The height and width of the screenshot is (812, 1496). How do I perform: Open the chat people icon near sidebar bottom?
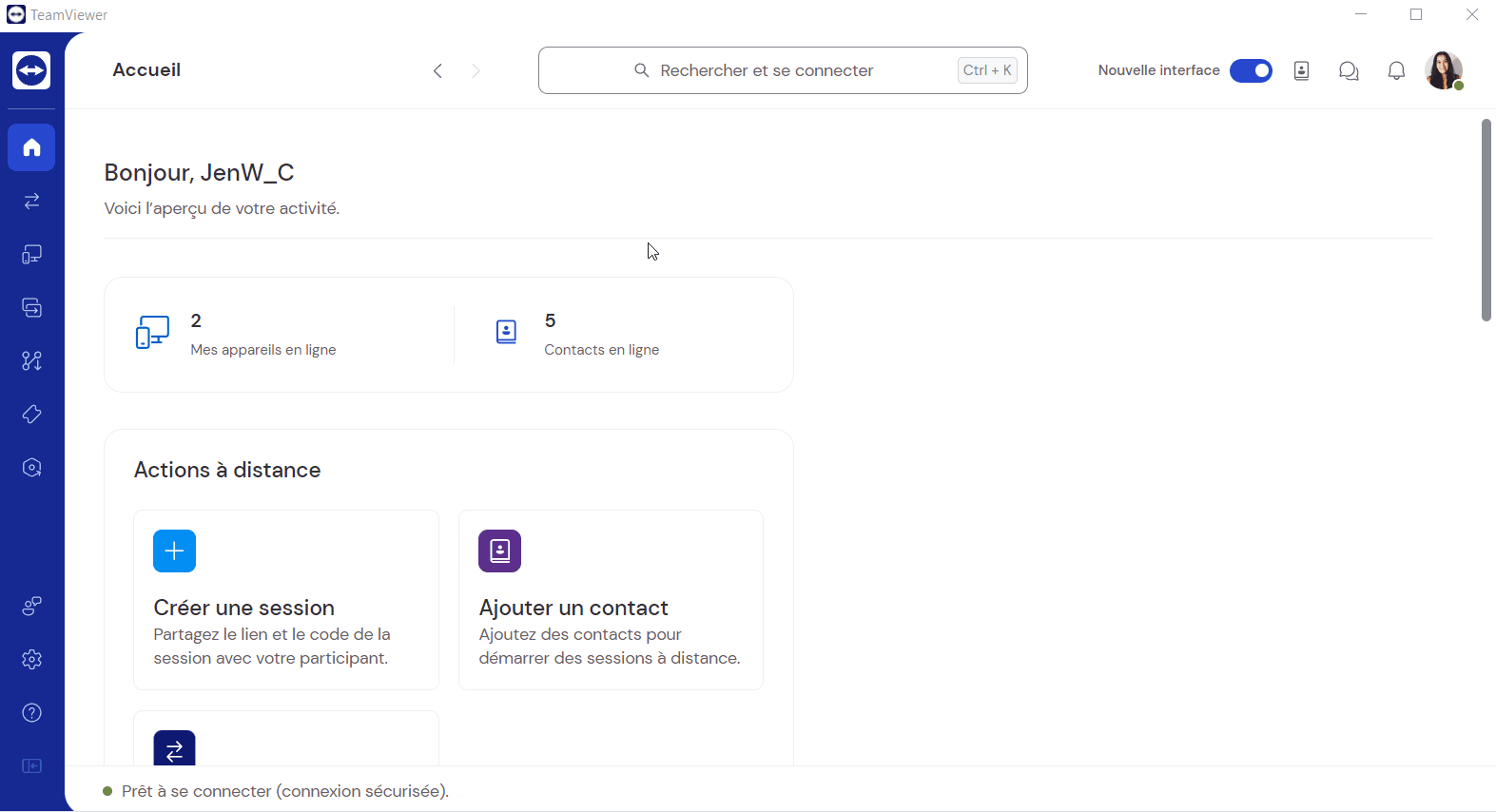click(x=31, y=606)
